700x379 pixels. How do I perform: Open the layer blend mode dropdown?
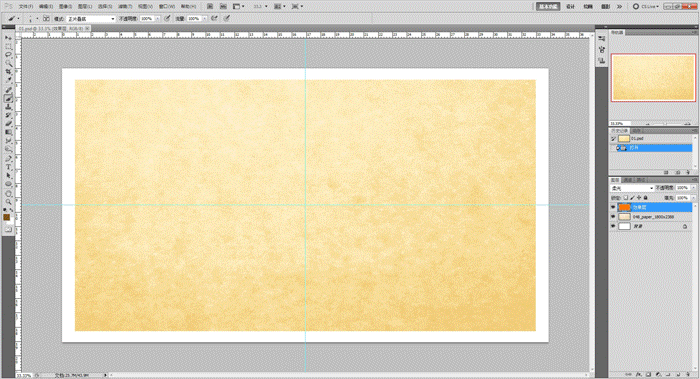coord(632,188)
